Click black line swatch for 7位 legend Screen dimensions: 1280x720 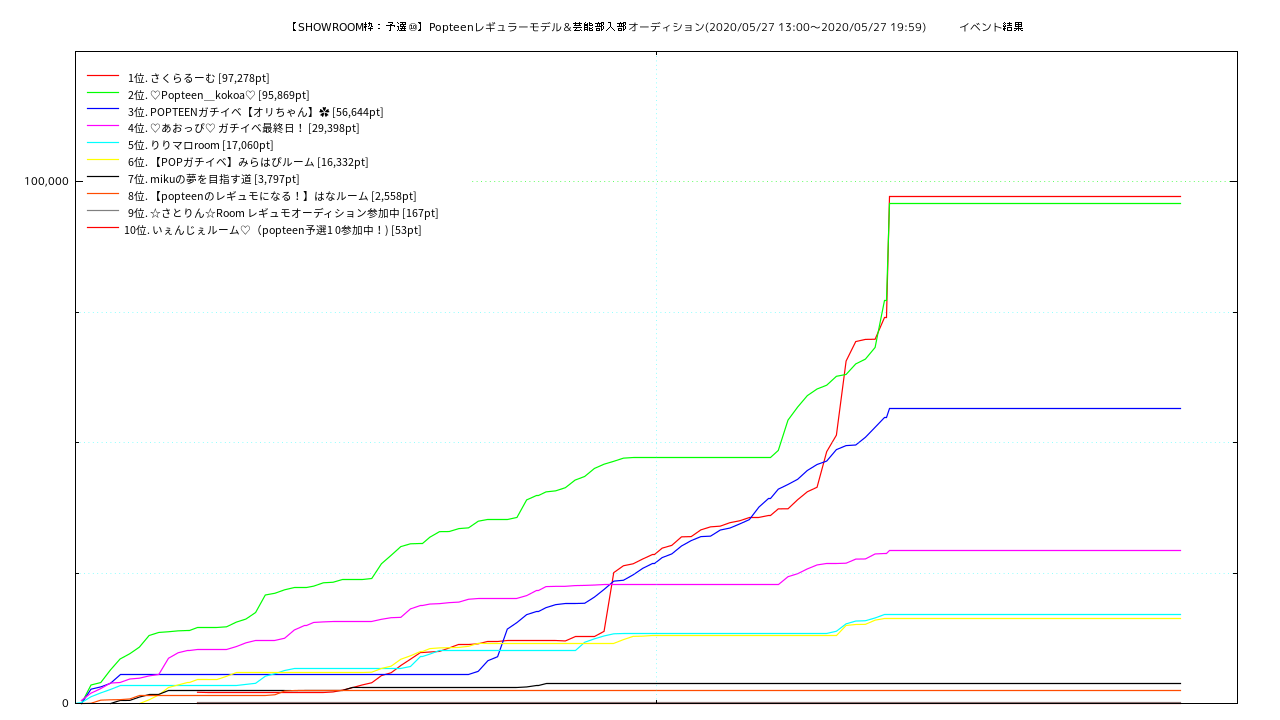pyautogui.click(x=103, y=177)
